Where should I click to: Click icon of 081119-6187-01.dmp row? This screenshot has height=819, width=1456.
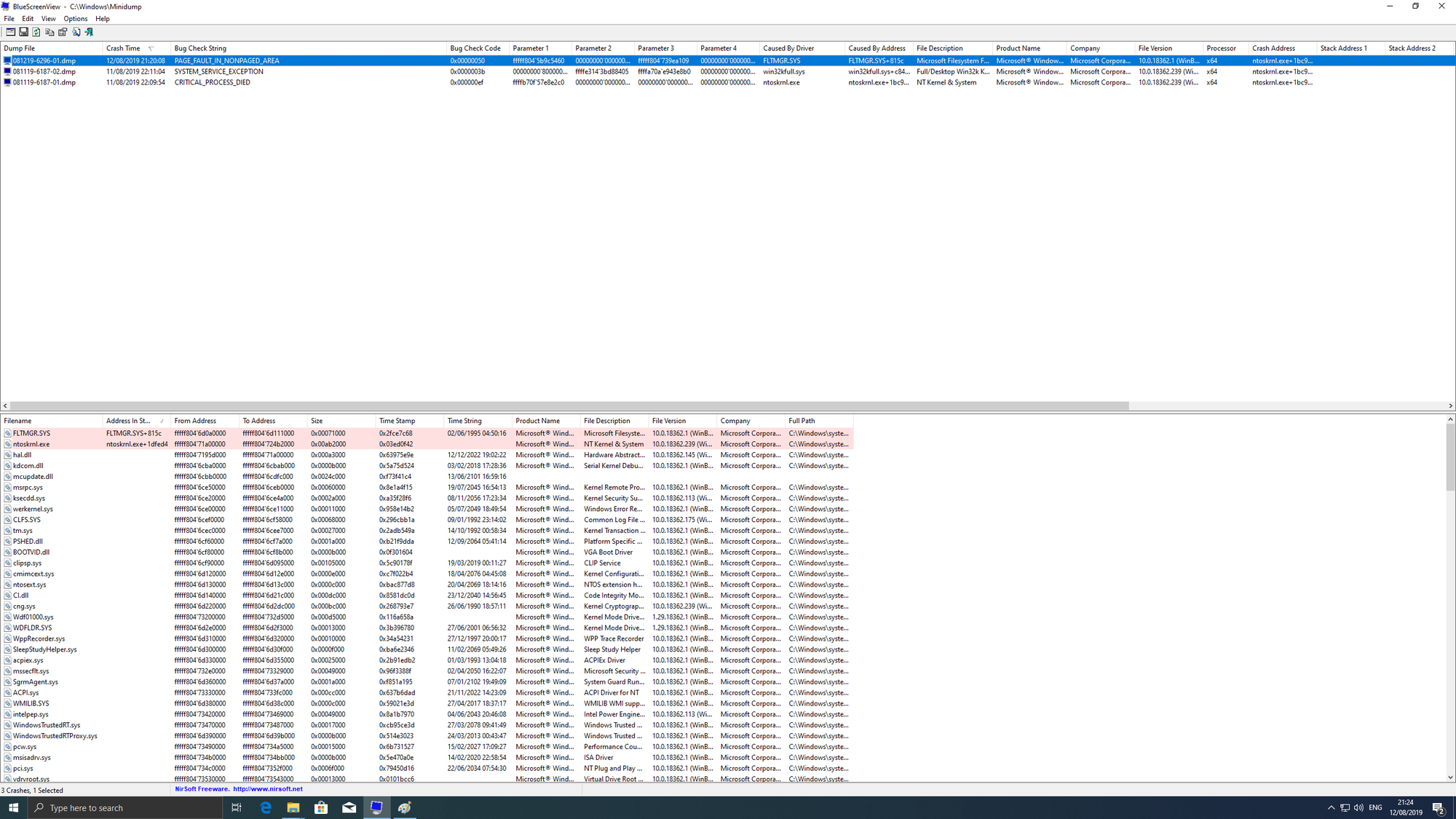[x=7, y=82]
